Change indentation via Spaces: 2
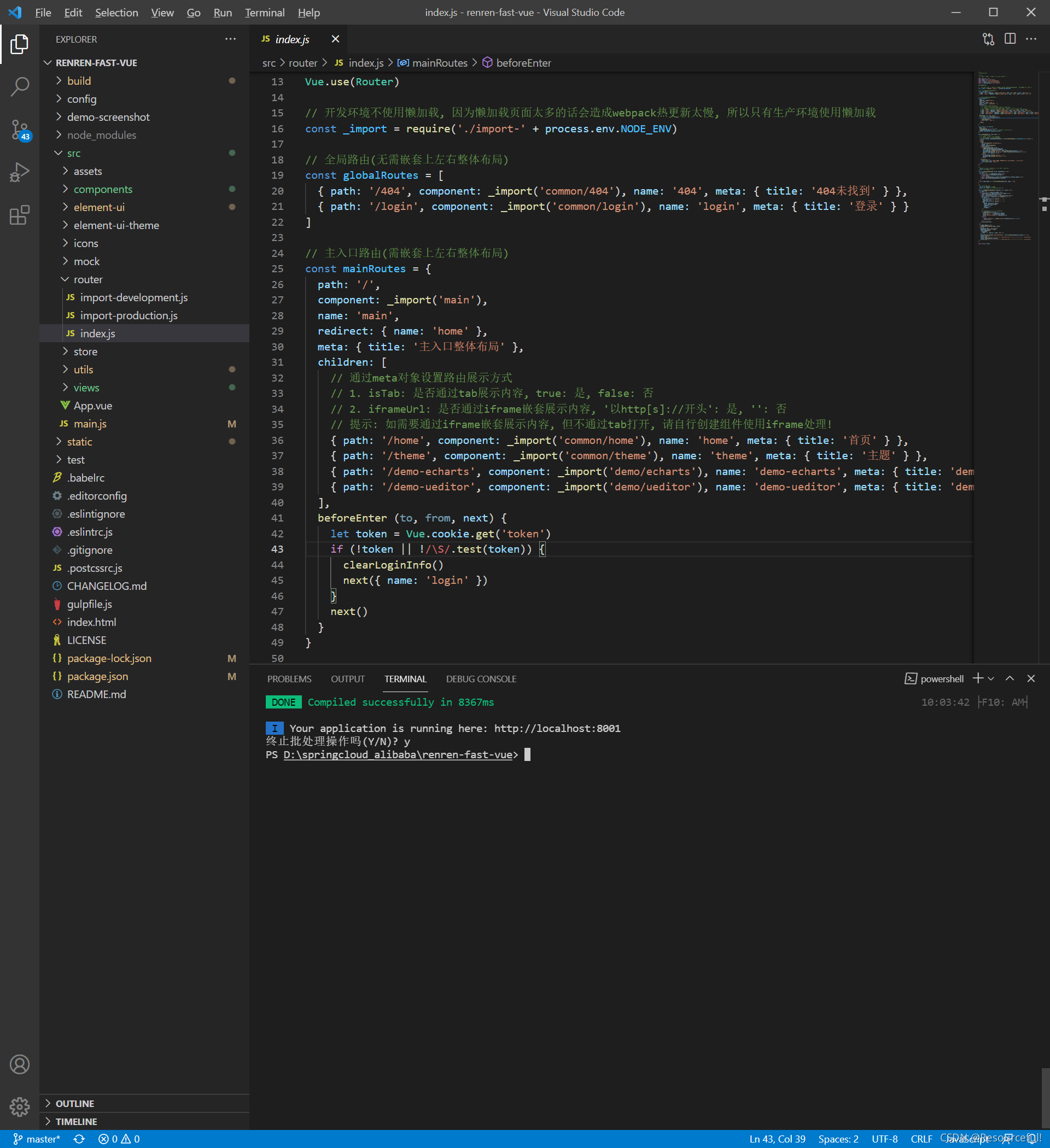Screen dimensions: 1050x1148 (x=838, y=1139)
